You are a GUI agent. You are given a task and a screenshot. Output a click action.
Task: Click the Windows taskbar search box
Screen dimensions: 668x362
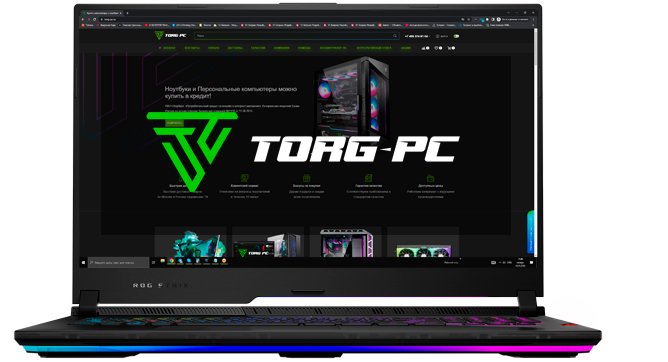coord(118,263)
